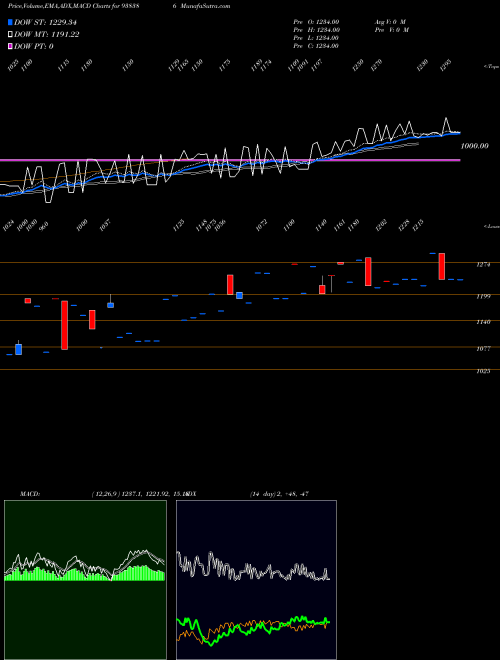Viewport: 500px width, 660px height.
Task: Click the white DOW MT legend swatch
Action: [x=10, y=35]
